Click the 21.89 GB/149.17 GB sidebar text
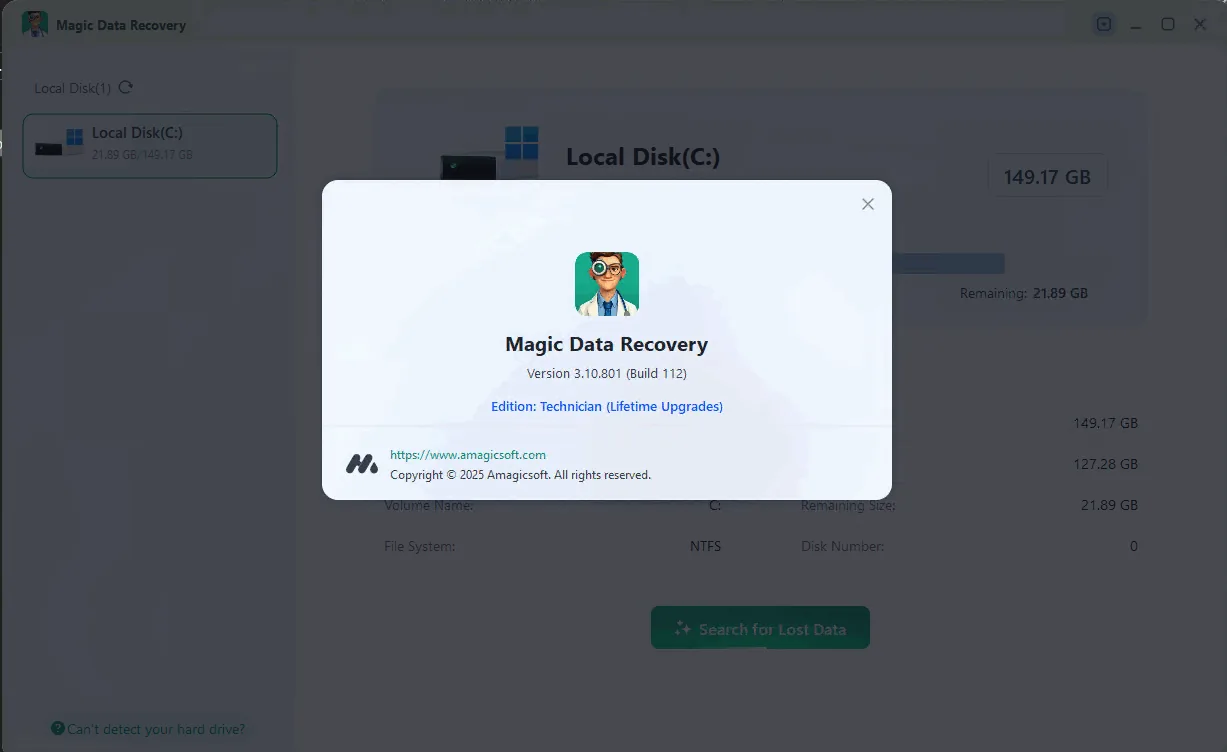Image resolution: width=1227 pixels, height=752 pixels. coord(142,155)
